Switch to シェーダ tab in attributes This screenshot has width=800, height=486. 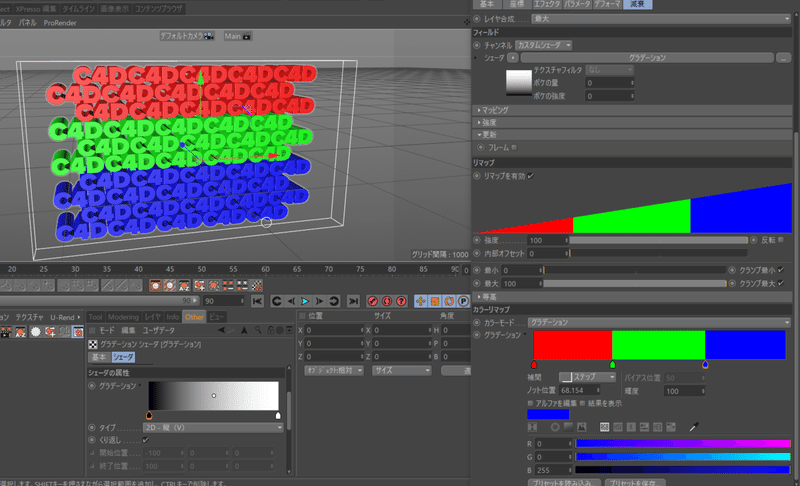pyautogui.click(x=123, y=357)
